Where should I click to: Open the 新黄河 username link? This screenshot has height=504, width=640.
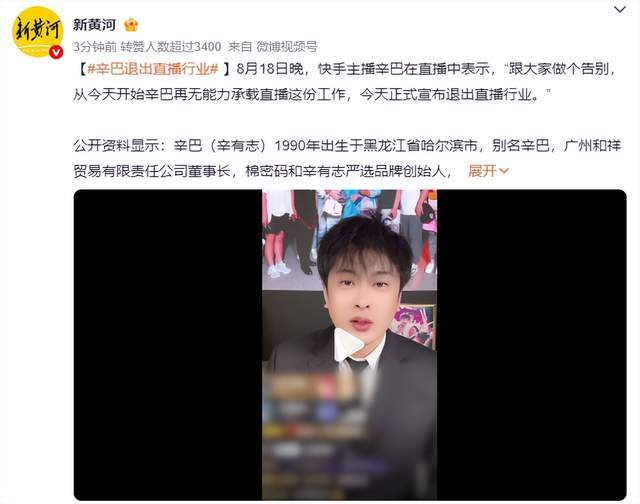[x=94, y=25]
